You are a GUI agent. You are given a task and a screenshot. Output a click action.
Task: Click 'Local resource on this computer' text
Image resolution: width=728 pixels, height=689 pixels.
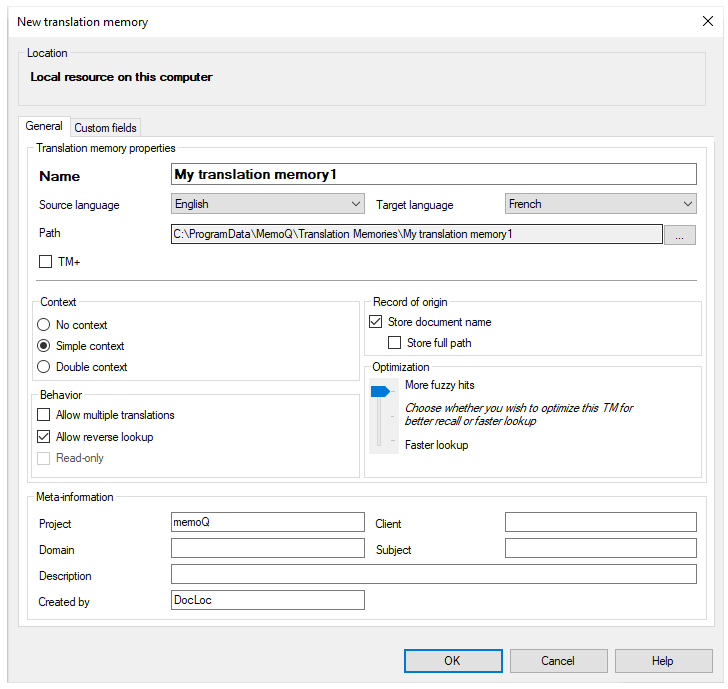(121, 77)
